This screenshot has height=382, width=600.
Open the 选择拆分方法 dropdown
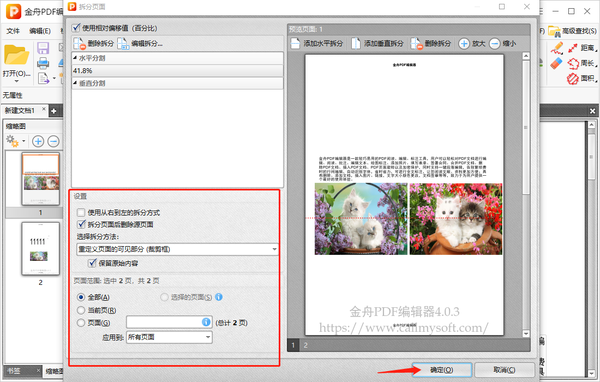pos(177,249)
